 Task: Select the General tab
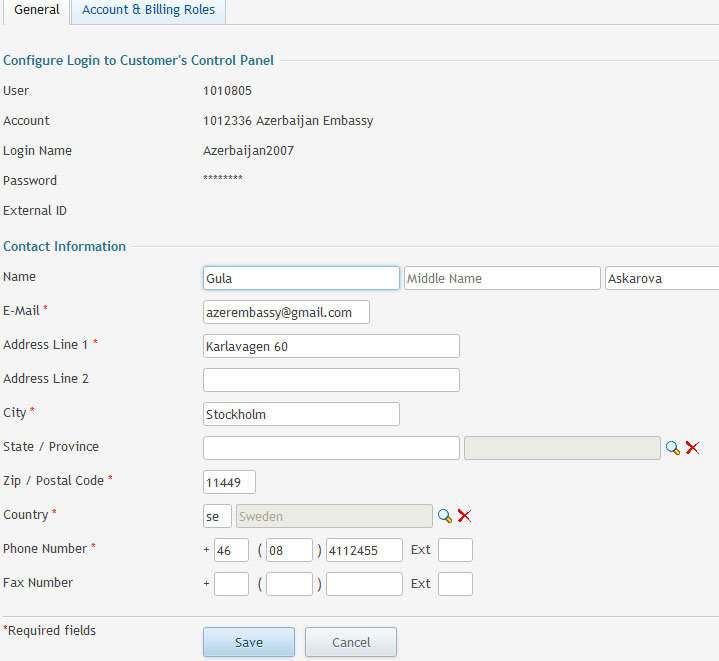(x=36, y=11)
